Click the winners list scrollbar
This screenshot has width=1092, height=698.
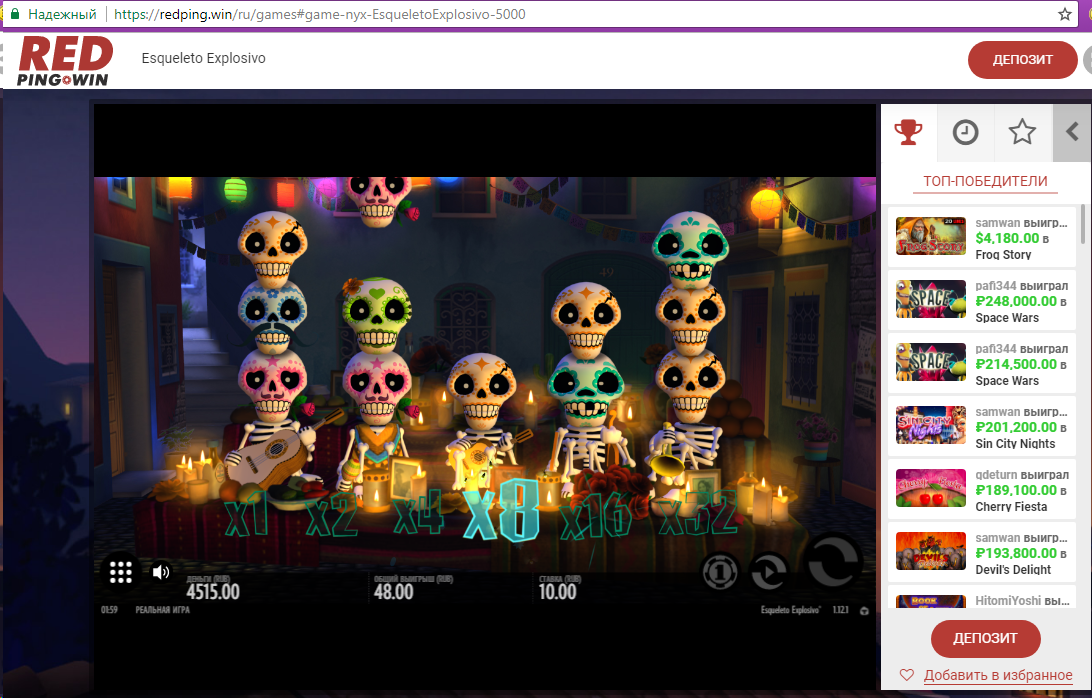tap(1082, 224)
